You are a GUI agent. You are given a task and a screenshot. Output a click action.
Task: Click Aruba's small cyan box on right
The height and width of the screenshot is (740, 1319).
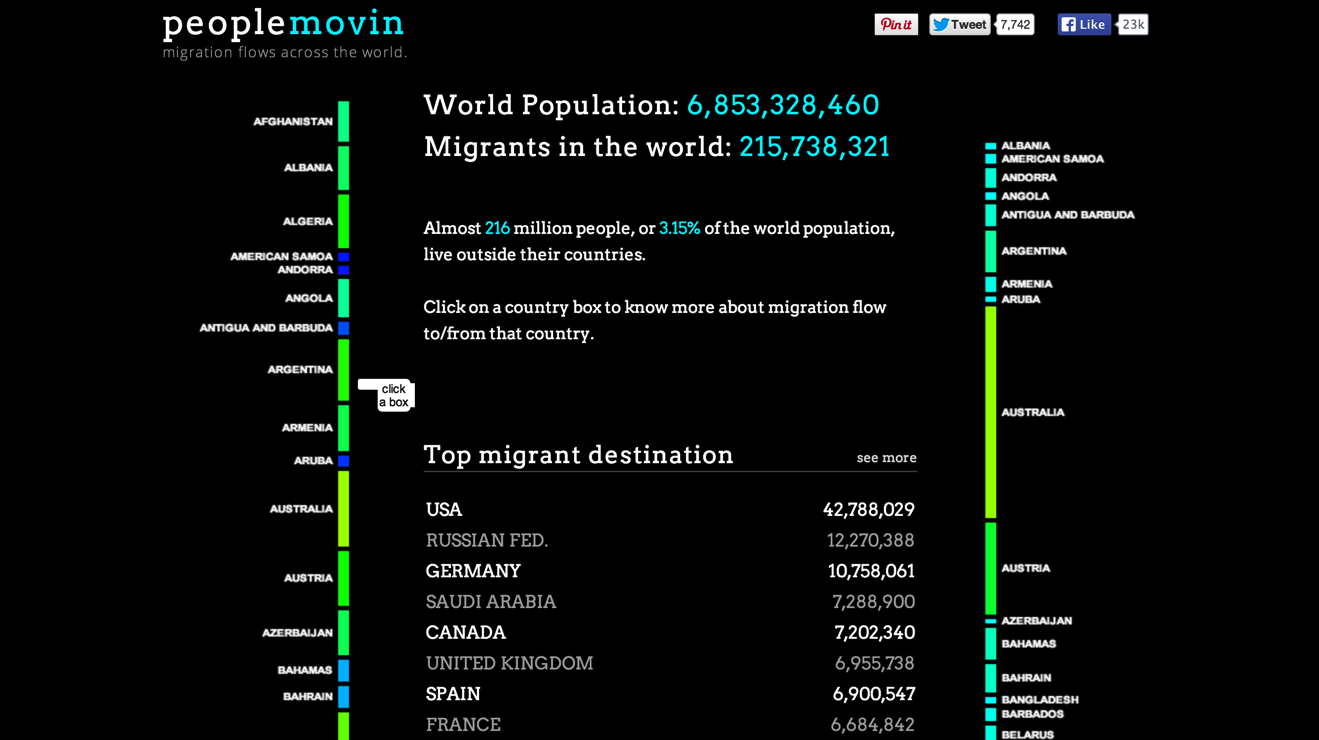(x=991, y=300)
